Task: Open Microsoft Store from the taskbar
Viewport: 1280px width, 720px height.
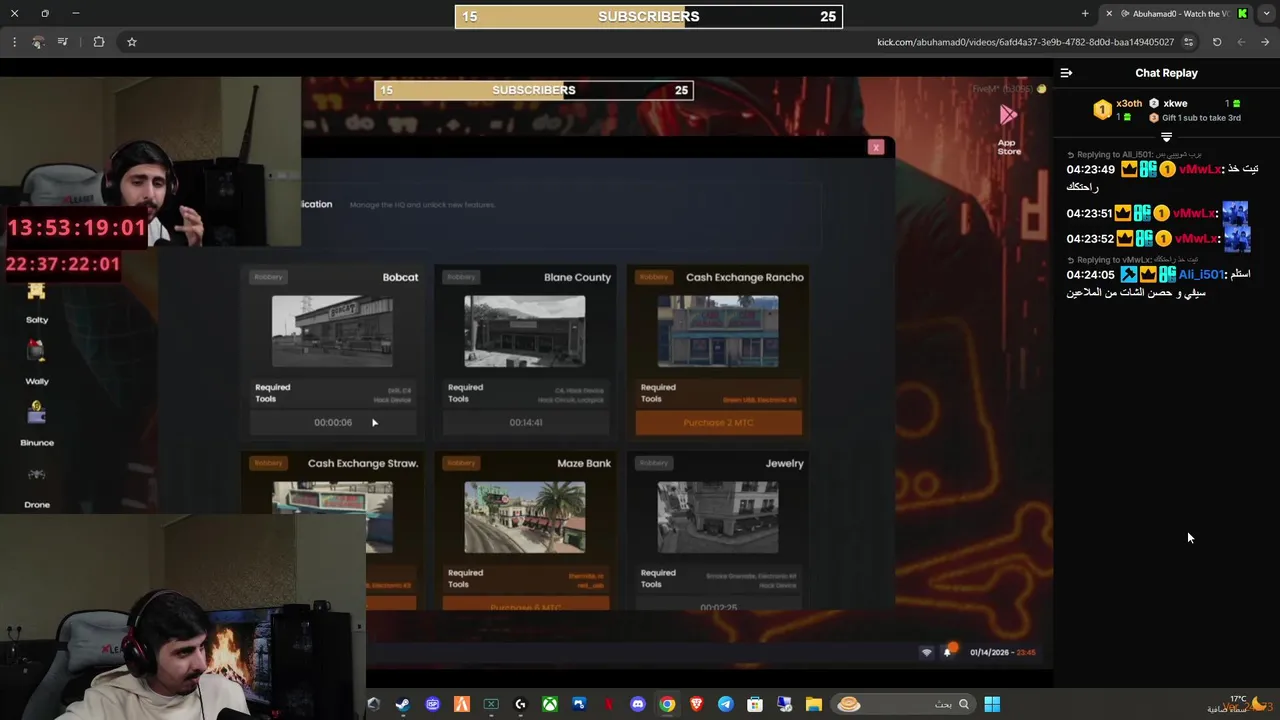Action: pos(755,704)
